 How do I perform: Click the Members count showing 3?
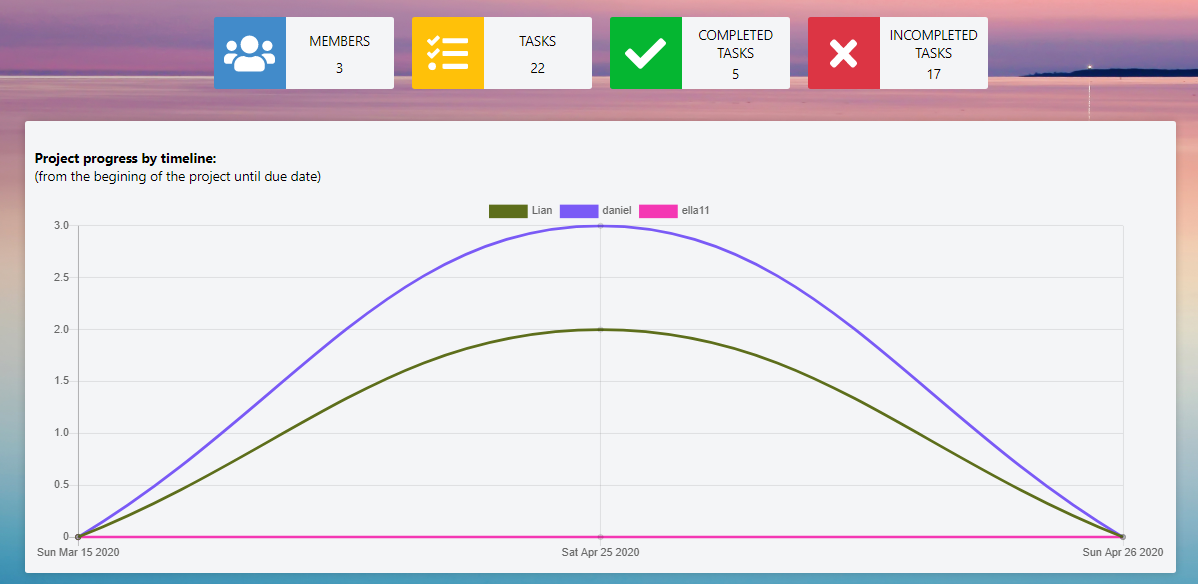point(339,70)
